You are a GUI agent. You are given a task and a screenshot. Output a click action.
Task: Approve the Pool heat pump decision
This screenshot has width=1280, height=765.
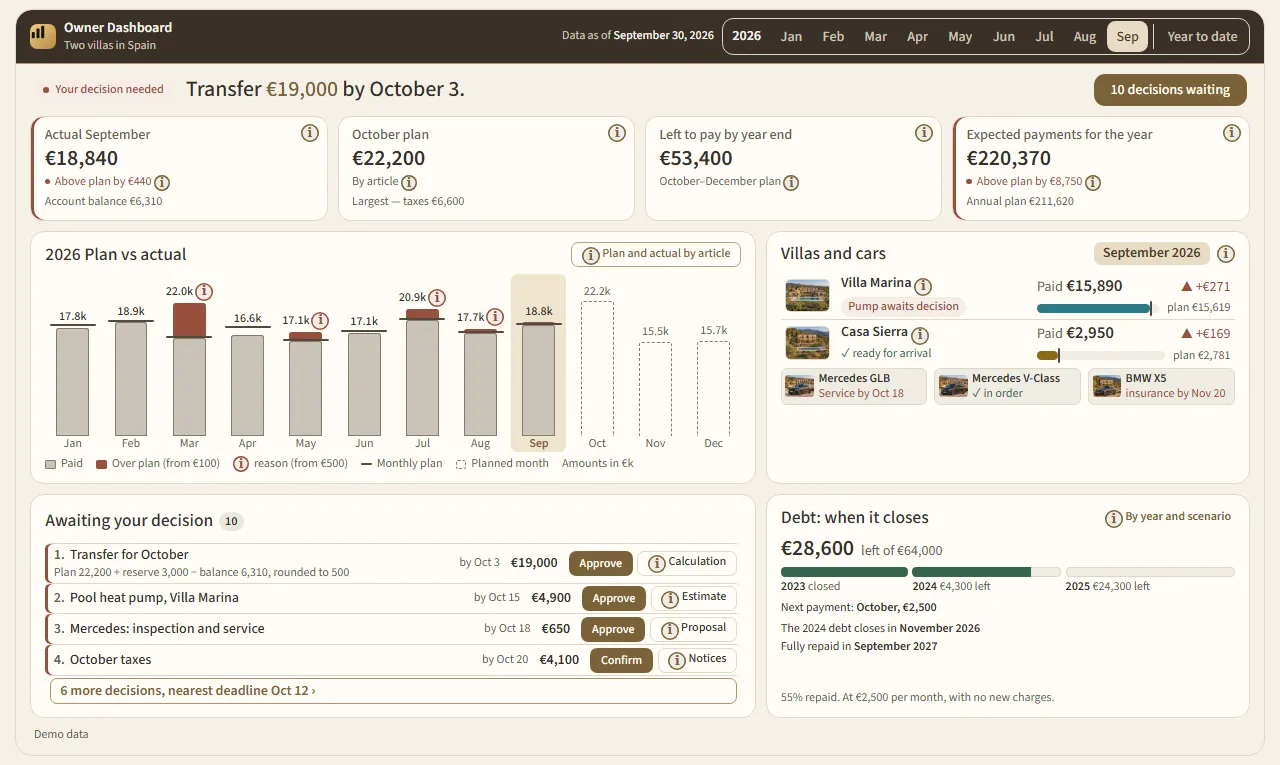point(614,598)
